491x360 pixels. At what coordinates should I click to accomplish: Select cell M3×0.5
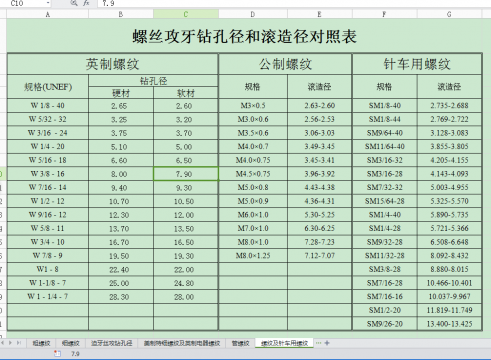coord(253,106)
